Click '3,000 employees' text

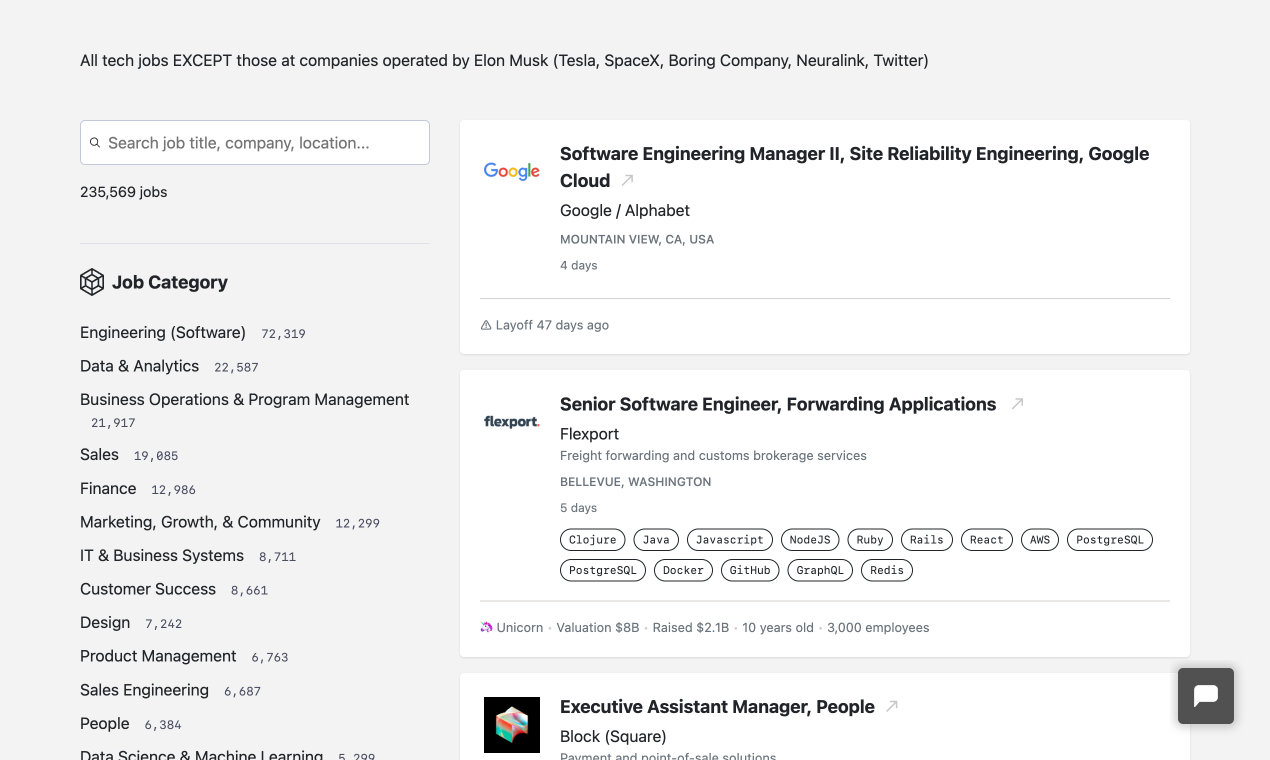point(878,628)
